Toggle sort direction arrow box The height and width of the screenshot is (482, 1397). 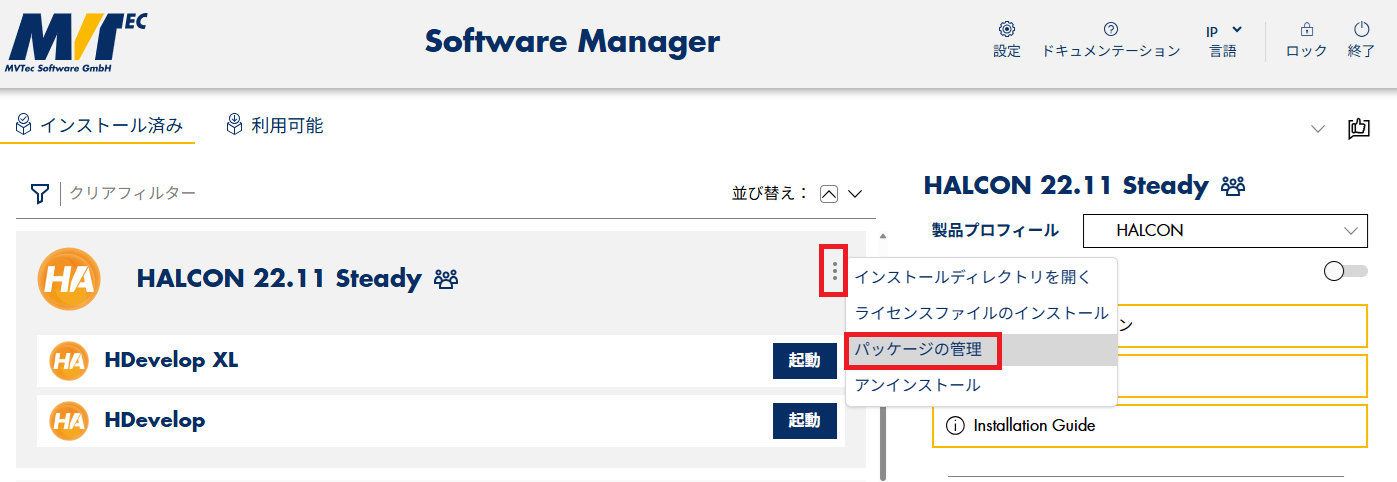828,194
